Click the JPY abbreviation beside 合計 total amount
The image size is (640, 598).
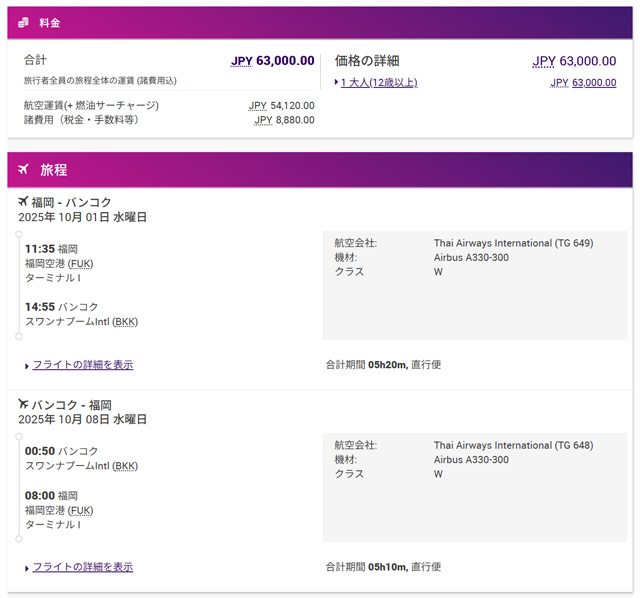point(241,61)
